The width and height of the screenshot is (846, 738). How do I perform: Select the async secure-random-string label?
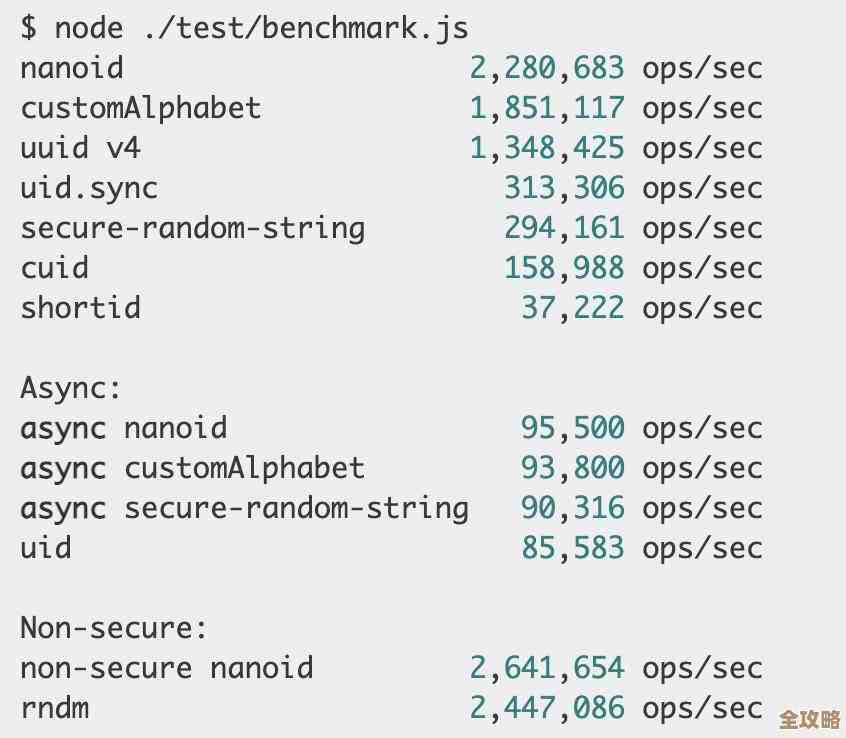244,508
